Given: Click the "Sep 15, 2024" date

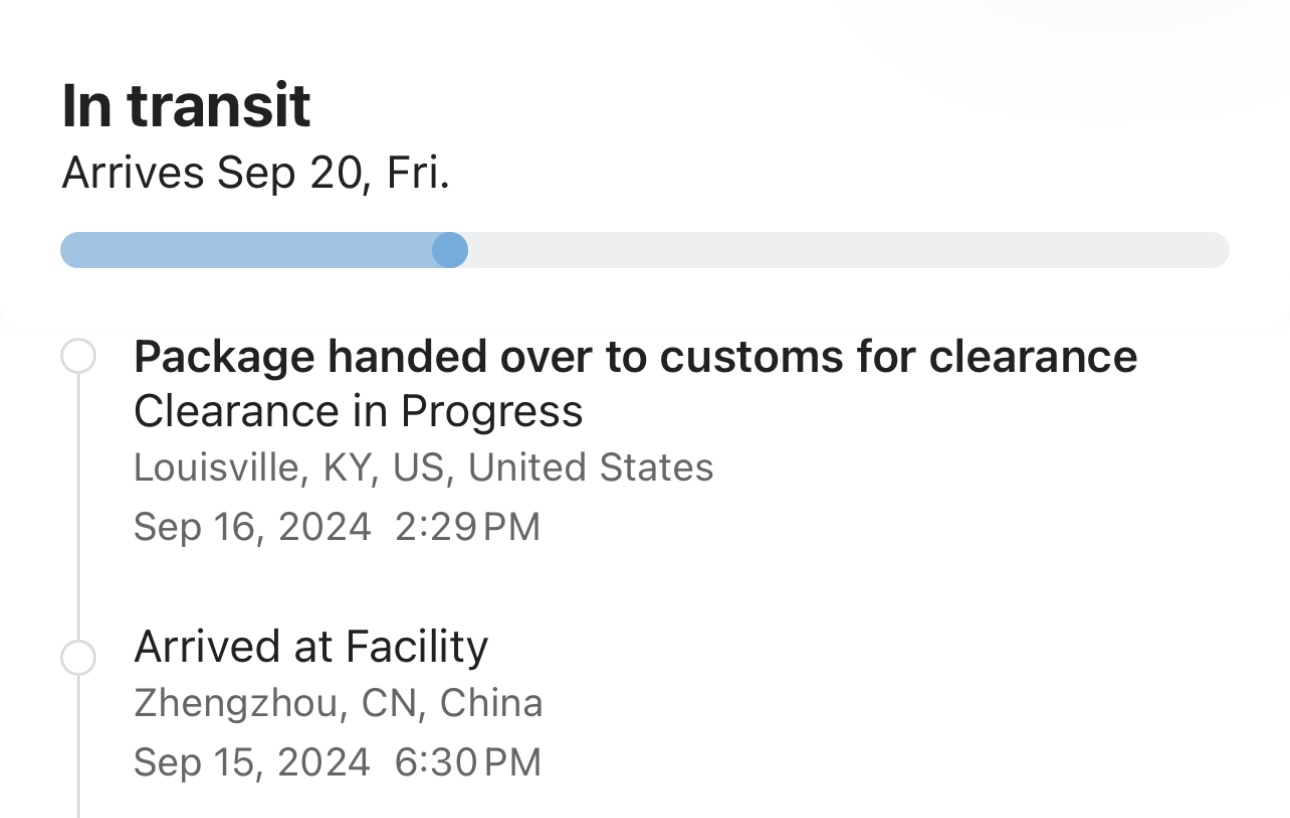Looking at the screenshot, I should tap(251, 762).
